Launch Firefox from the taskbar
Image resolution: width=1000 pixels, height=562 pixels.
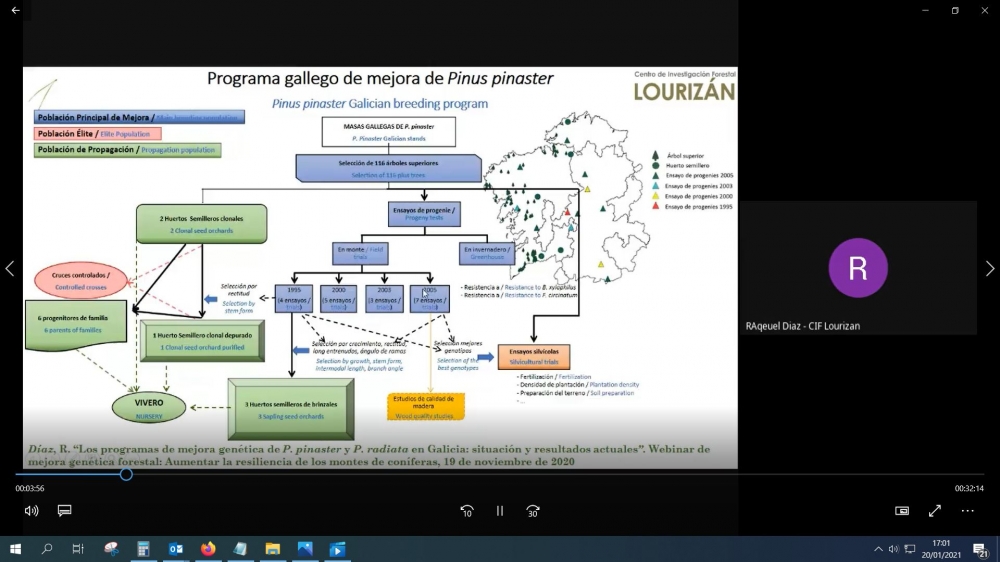(208, 549)
